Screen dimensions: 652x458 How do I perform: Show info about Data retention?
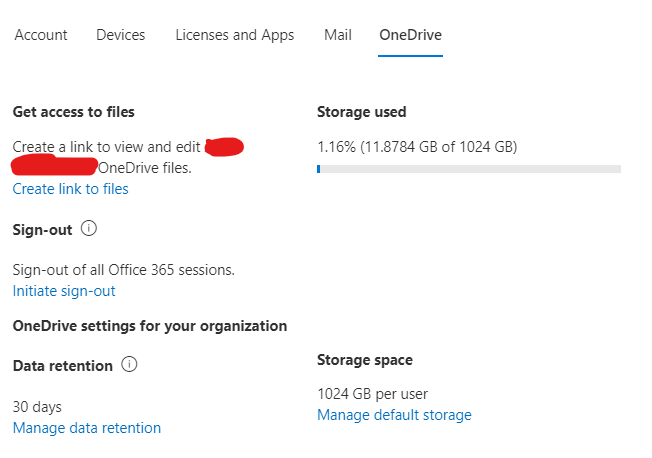point(129,365)
